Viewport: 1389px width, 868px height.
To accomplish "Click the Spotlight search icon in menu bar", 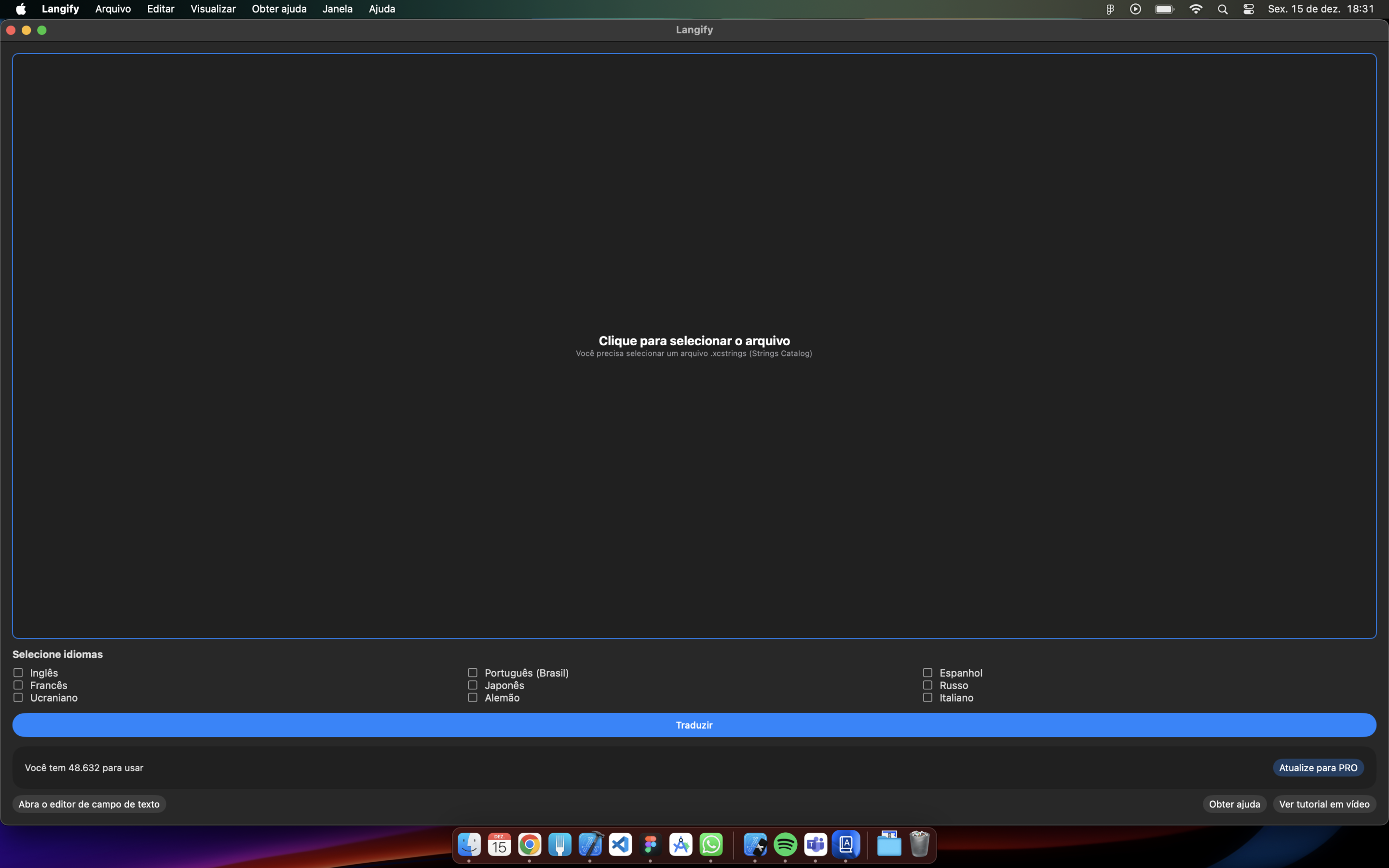I will [1223, 9].
